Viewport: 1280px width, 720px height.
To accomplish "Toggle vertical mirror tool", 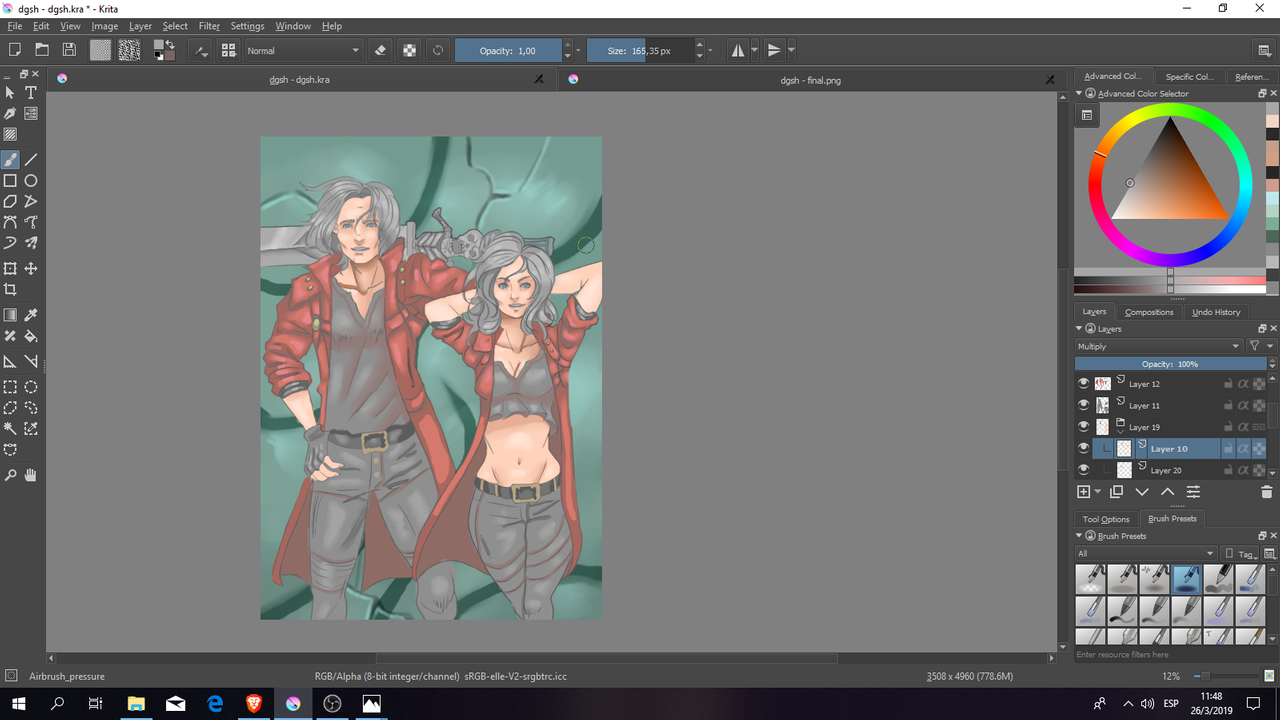I will [774, 50].
